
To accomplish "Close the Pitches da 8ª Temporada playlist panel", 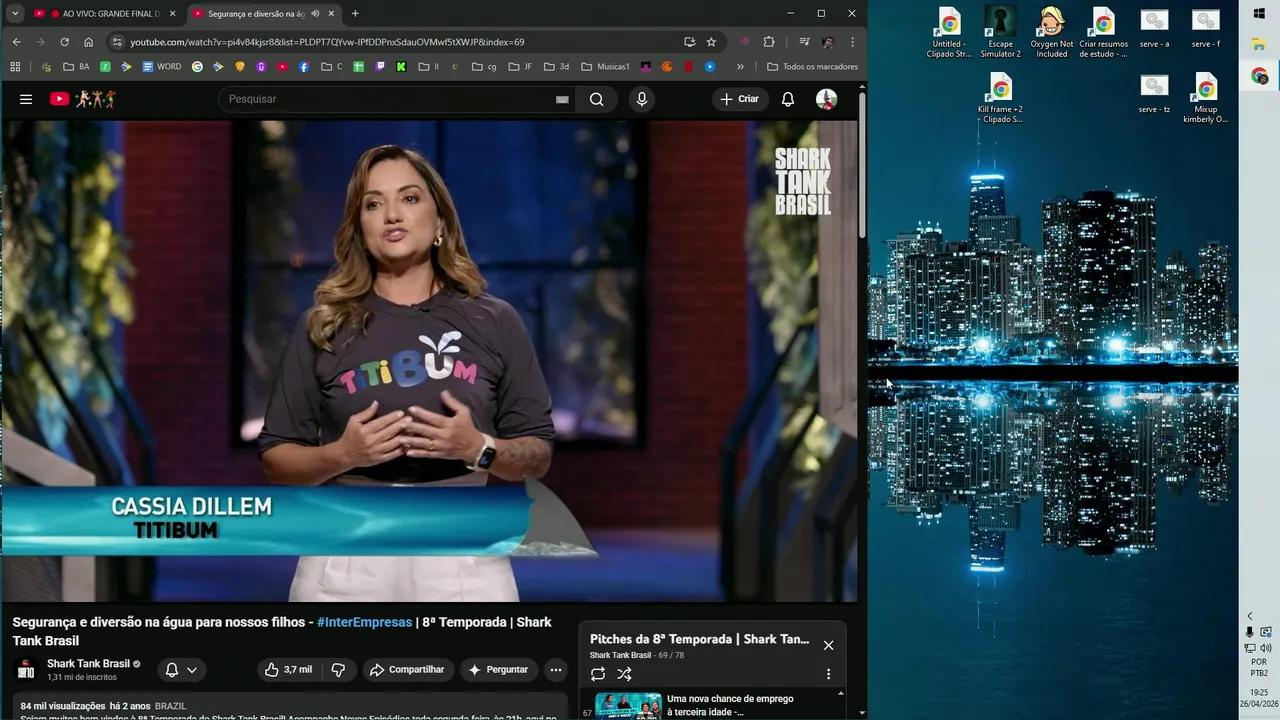I will click(x=828, y=645).
